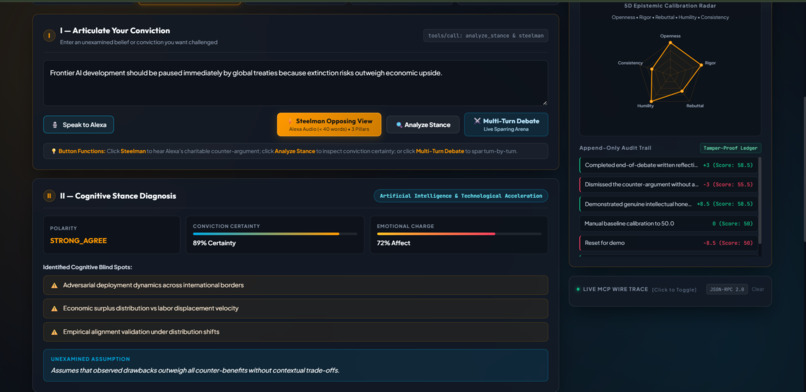Image resolution: width=806 pixels, height=392 pixels.
Task: Click the Consistency label on the radar chart
Action: (630, 63)
